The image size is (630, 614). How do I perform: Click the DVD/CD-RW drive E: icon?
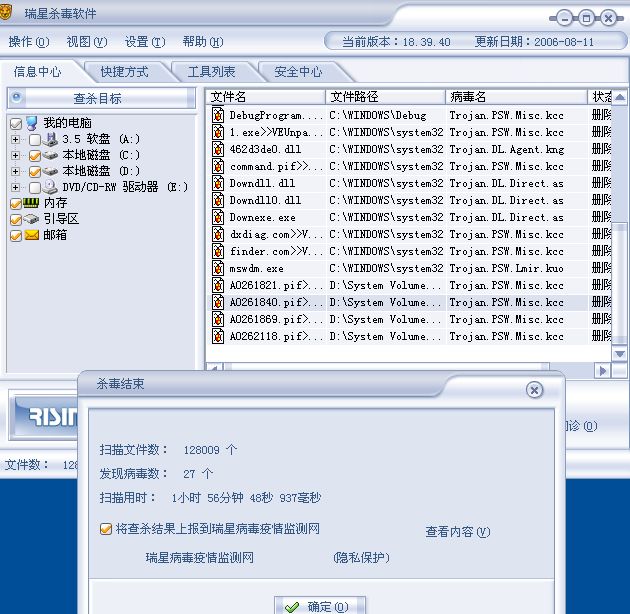tap(50, 187)
